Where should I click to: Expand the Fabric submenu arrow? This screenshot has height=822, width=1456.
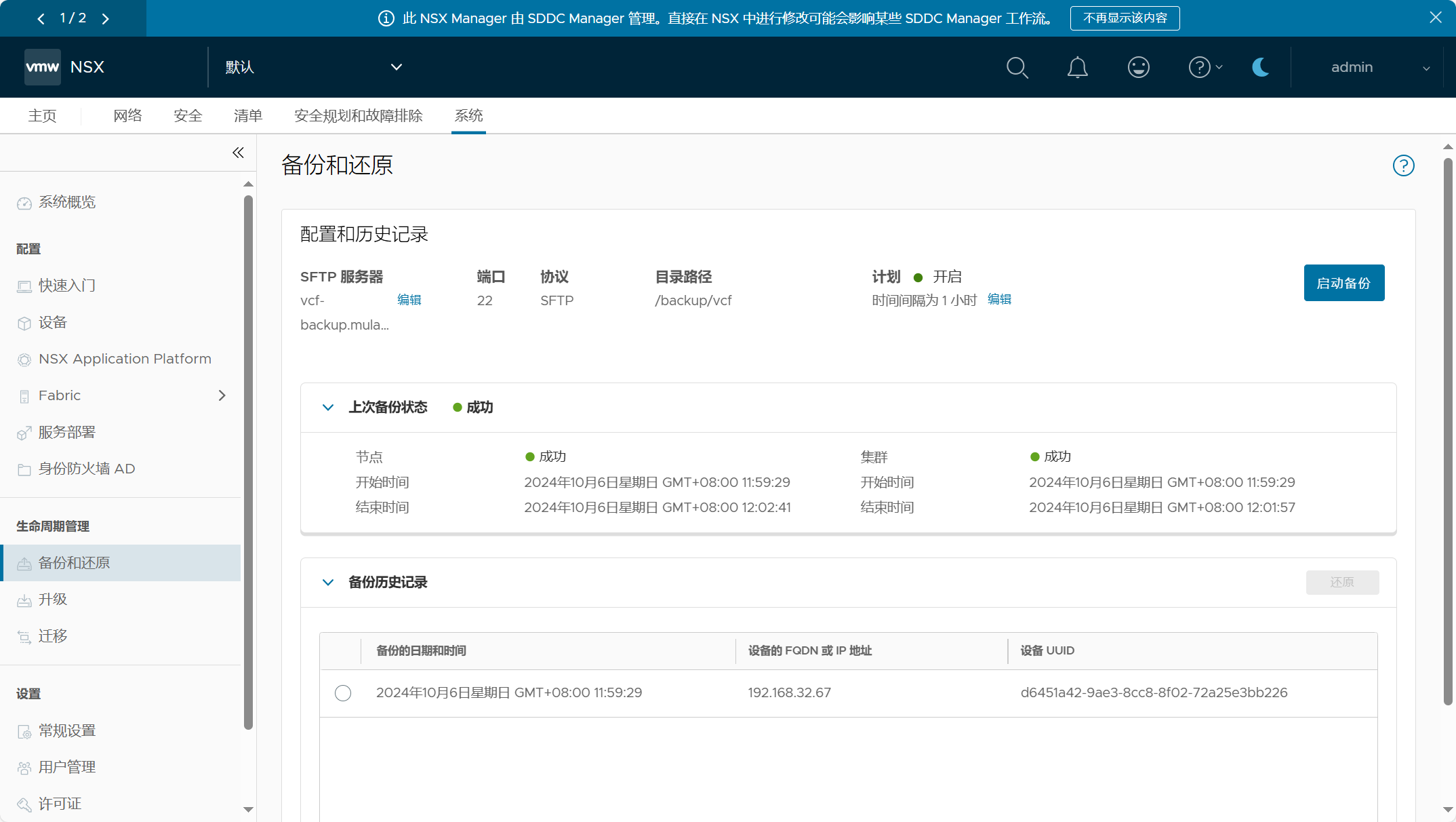point(222,395)
